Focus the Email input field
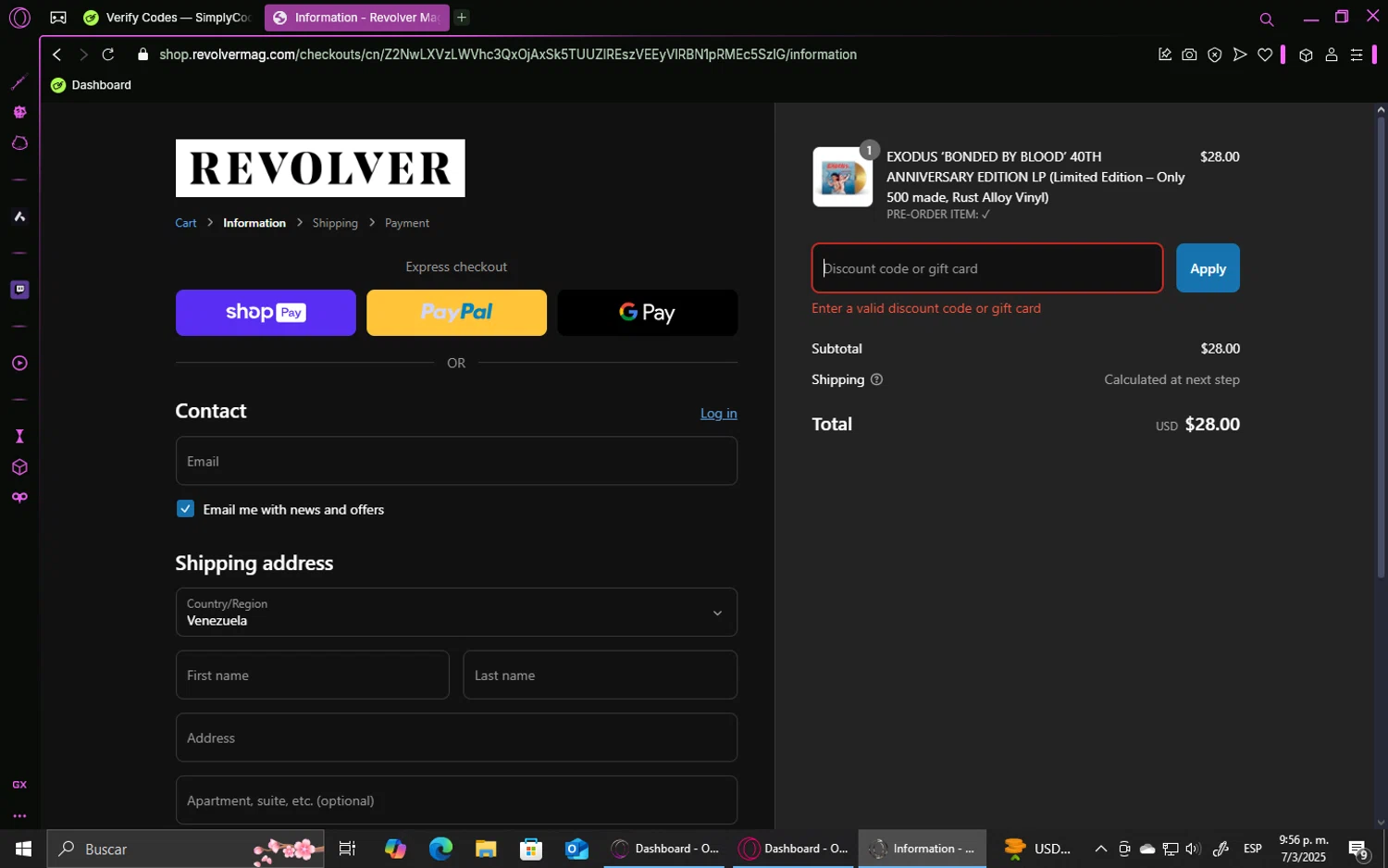The image size is (1388, 868). point(456,461)
